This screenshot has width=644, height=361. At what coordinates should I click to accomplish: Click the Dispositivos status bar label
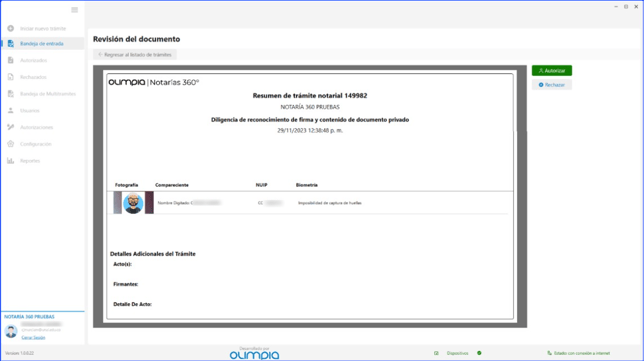pos(457,353)
